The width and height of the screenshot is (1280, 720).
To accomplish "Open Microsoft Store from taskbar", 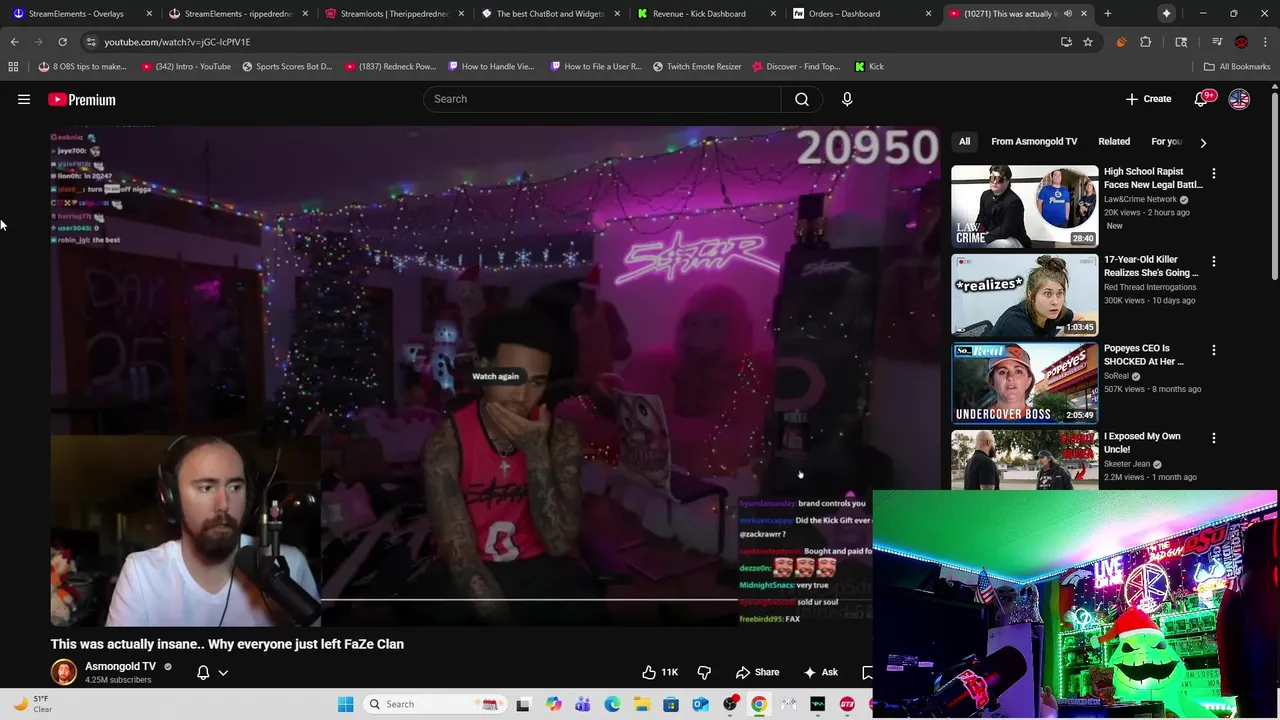I will pos(671,704).
